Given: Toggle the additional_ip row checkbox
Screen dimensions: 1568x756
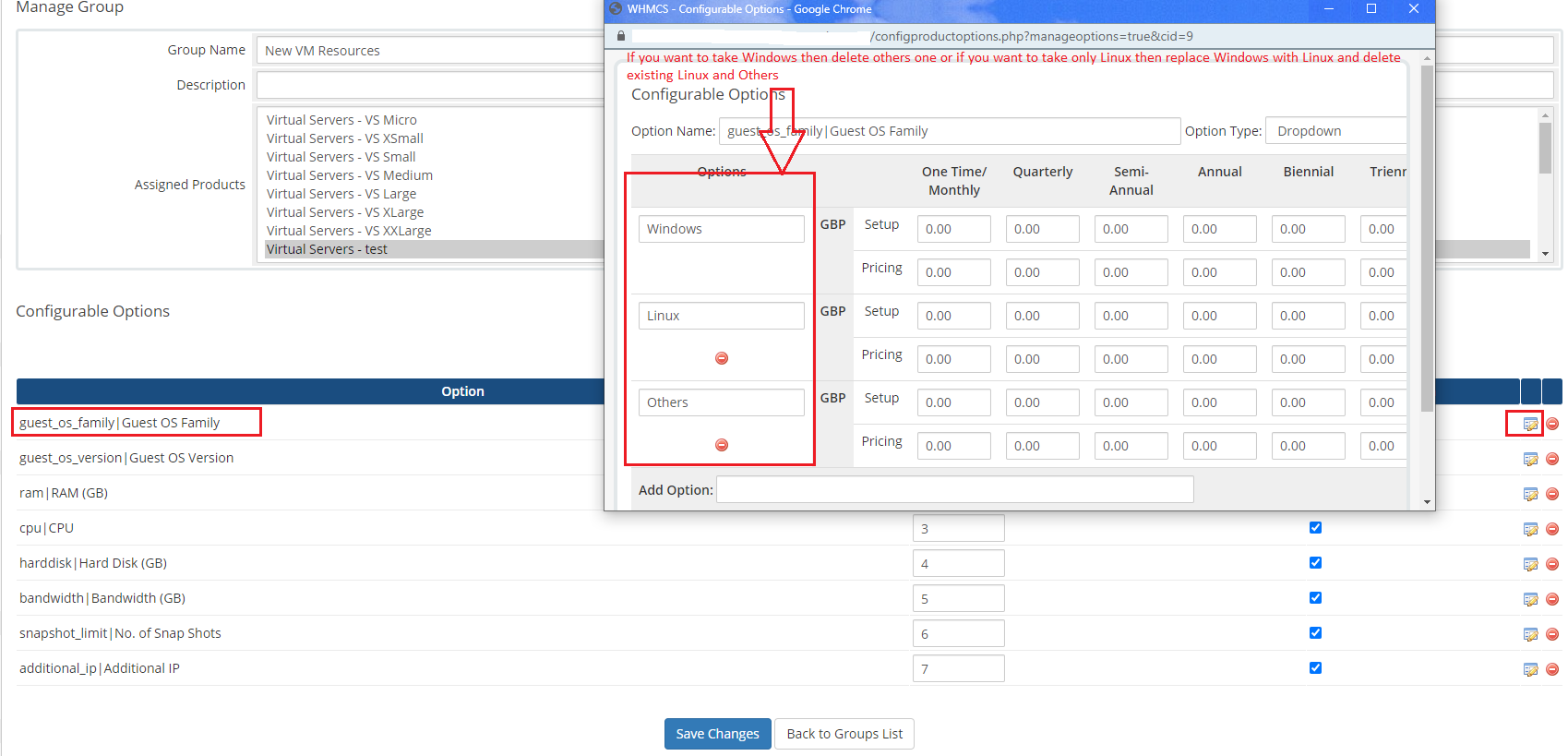Looking at the screenshot, I should point(1315,668).
